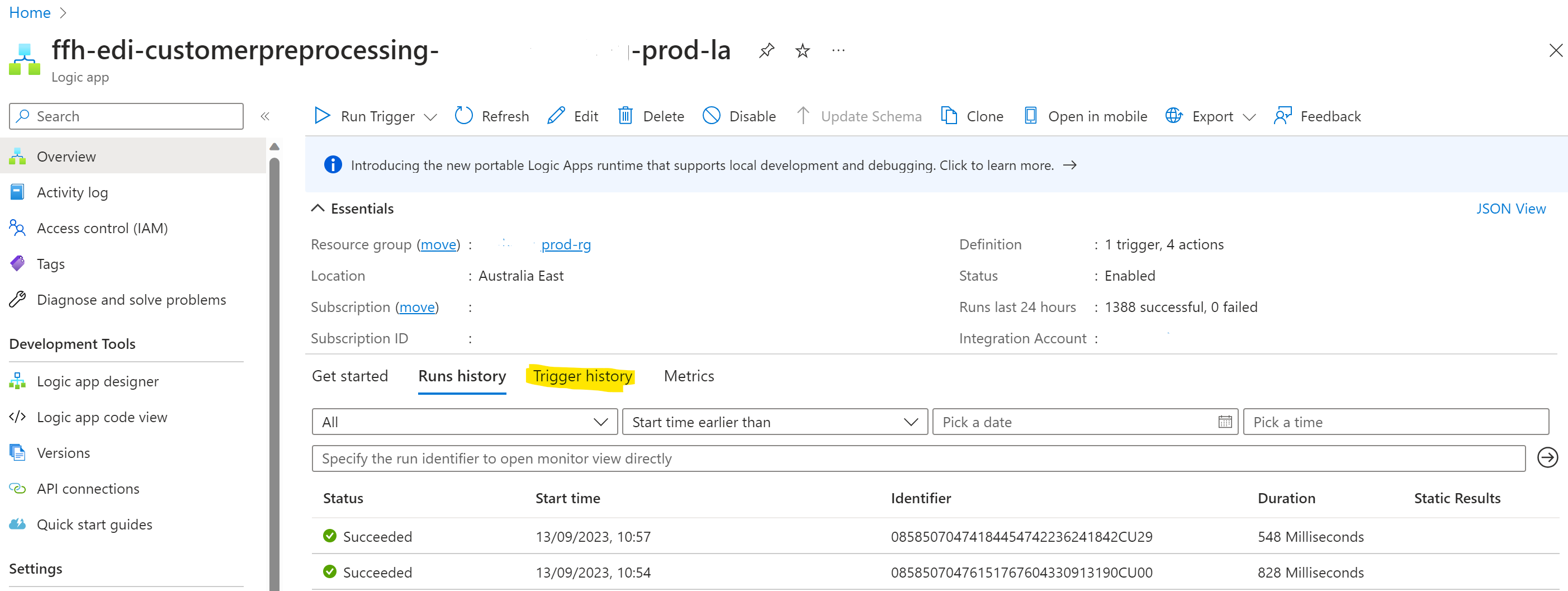Click the Duration column header
1568x591 pixels.
(1286, 499)
